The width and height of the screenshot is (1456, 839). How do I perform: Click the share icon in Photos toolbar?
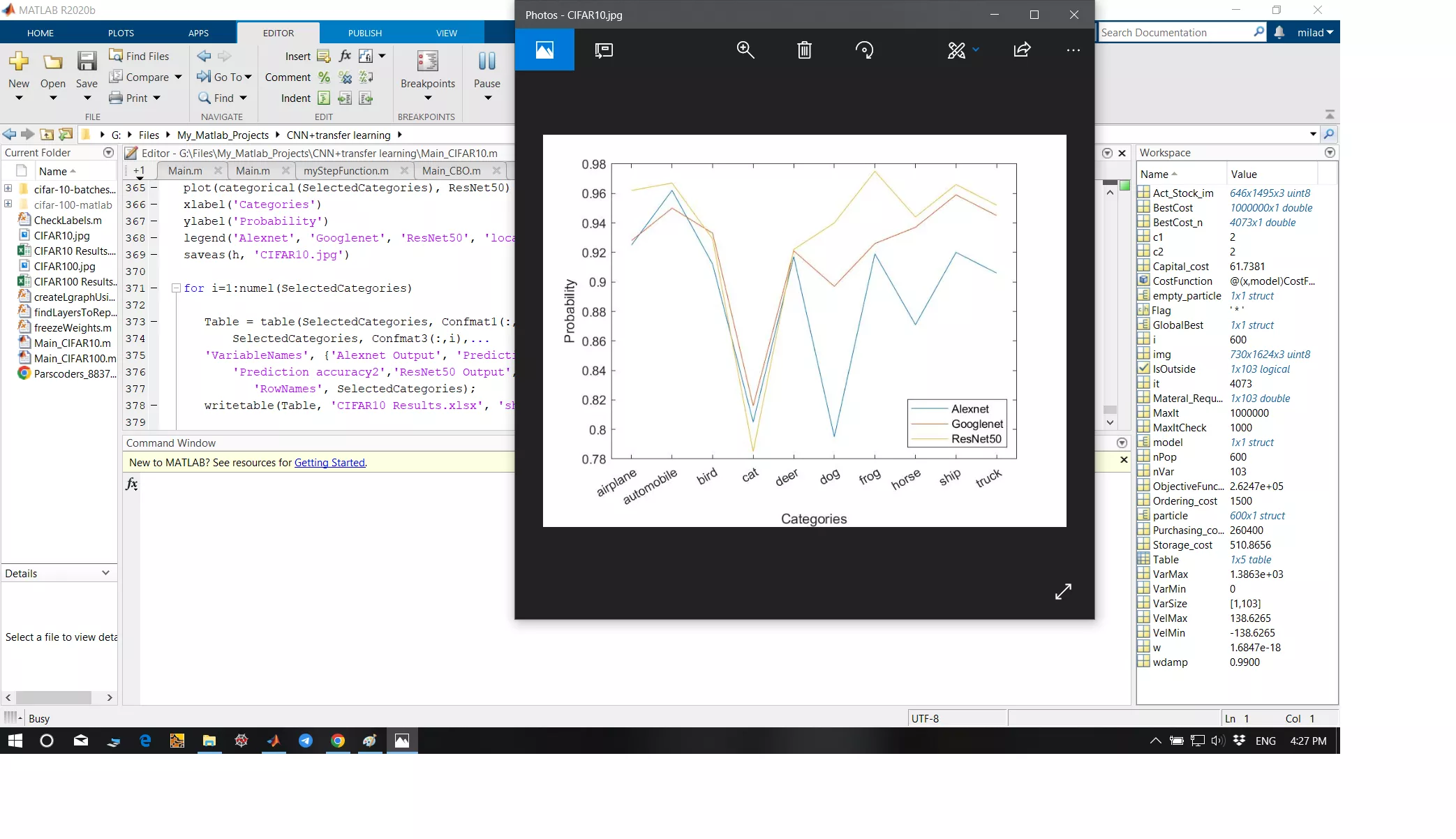tap(1022, 50)
